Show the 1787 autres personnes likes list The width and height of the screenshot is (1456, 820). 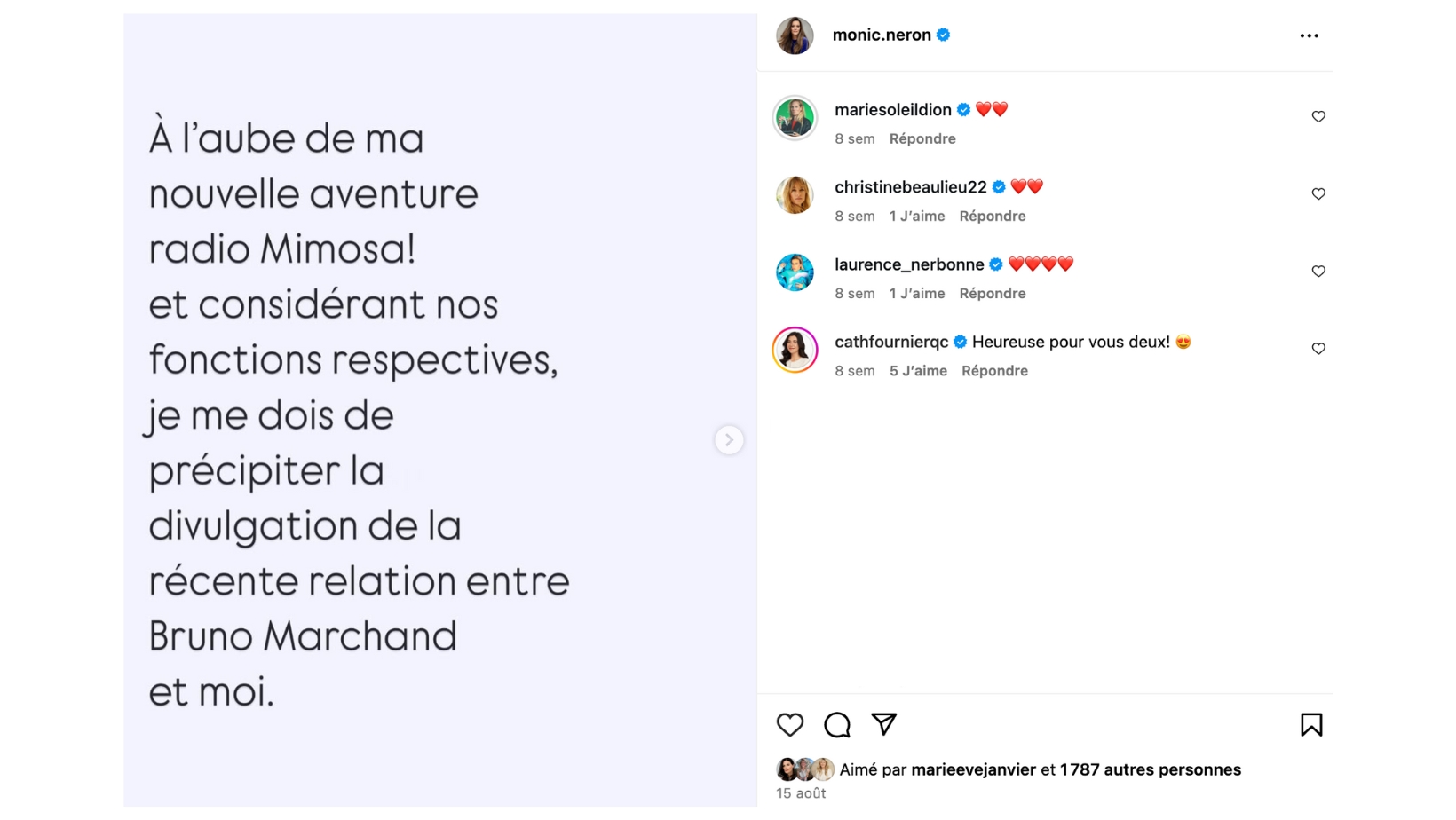pos(1150,770)
